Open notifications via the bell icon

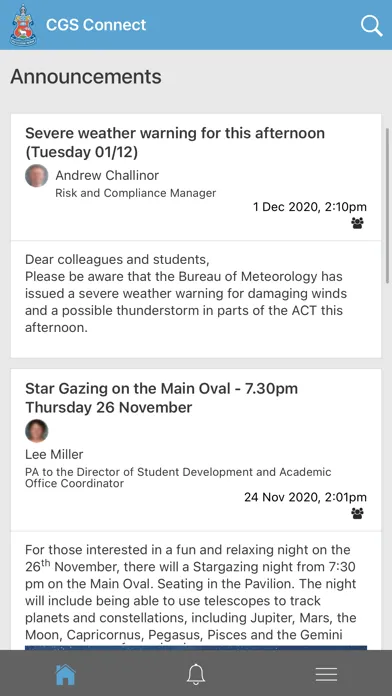point(196,674)
